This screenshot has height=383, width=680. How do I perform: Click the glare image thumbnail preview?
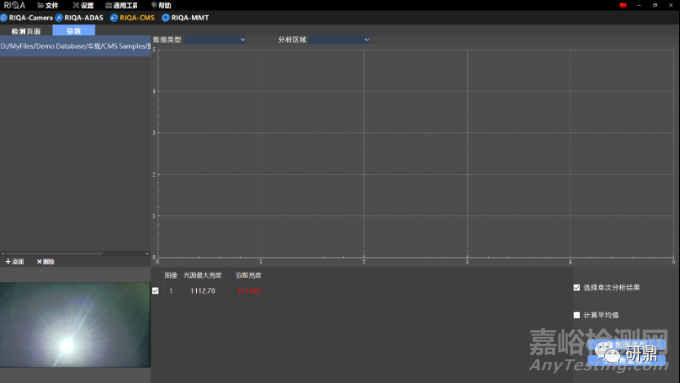tap(75, 325)
